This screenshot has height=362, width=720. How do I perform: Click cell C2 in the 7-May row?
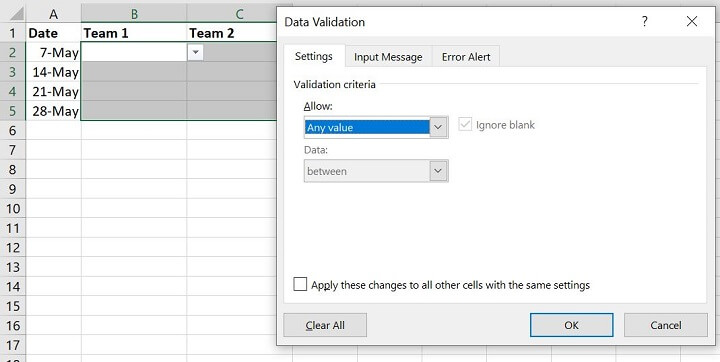pyautogui.click(x=239, y=52)
